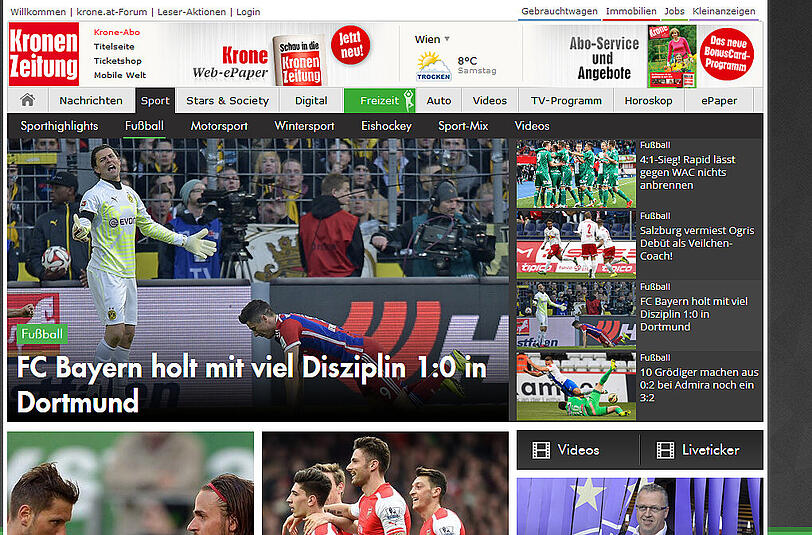The width and height of the screenshot is (812, 535).
Task: Click the 8°C Samstag weather text
Action: 477,65
